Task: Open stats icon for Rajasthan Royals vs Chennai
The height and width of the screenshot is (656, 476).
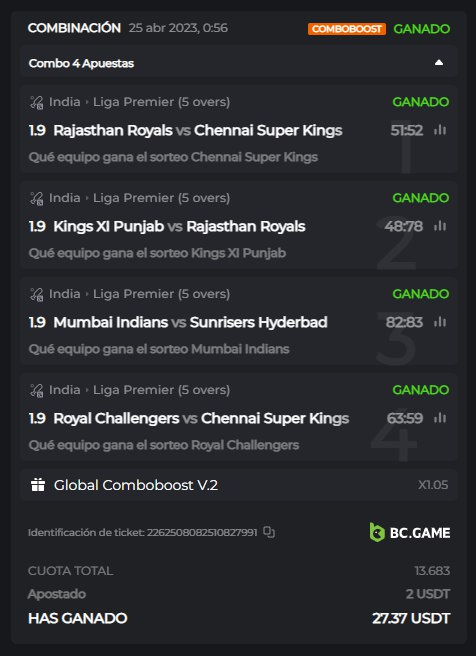Action: tap(440, 130)
